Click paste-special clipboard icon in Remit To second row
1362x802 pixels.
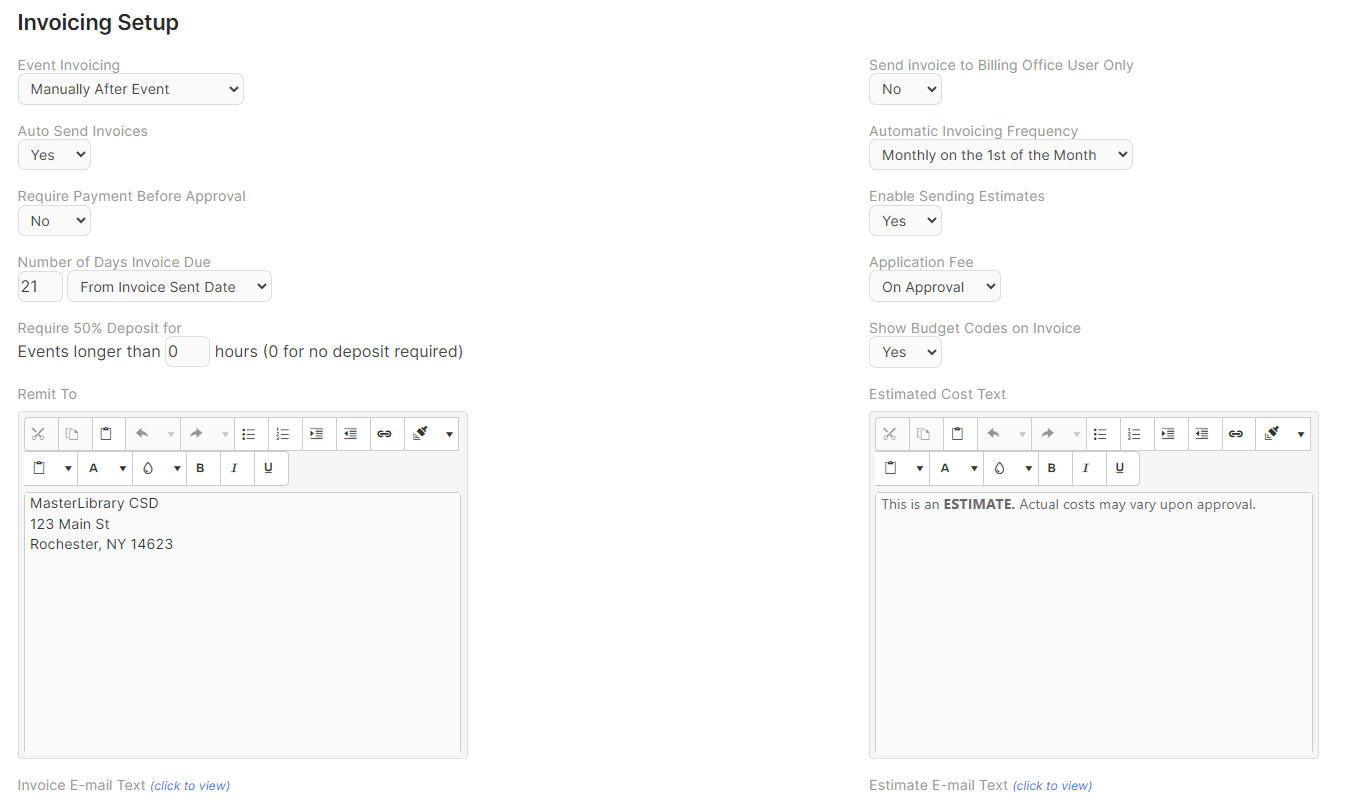(x=40, y=468)
